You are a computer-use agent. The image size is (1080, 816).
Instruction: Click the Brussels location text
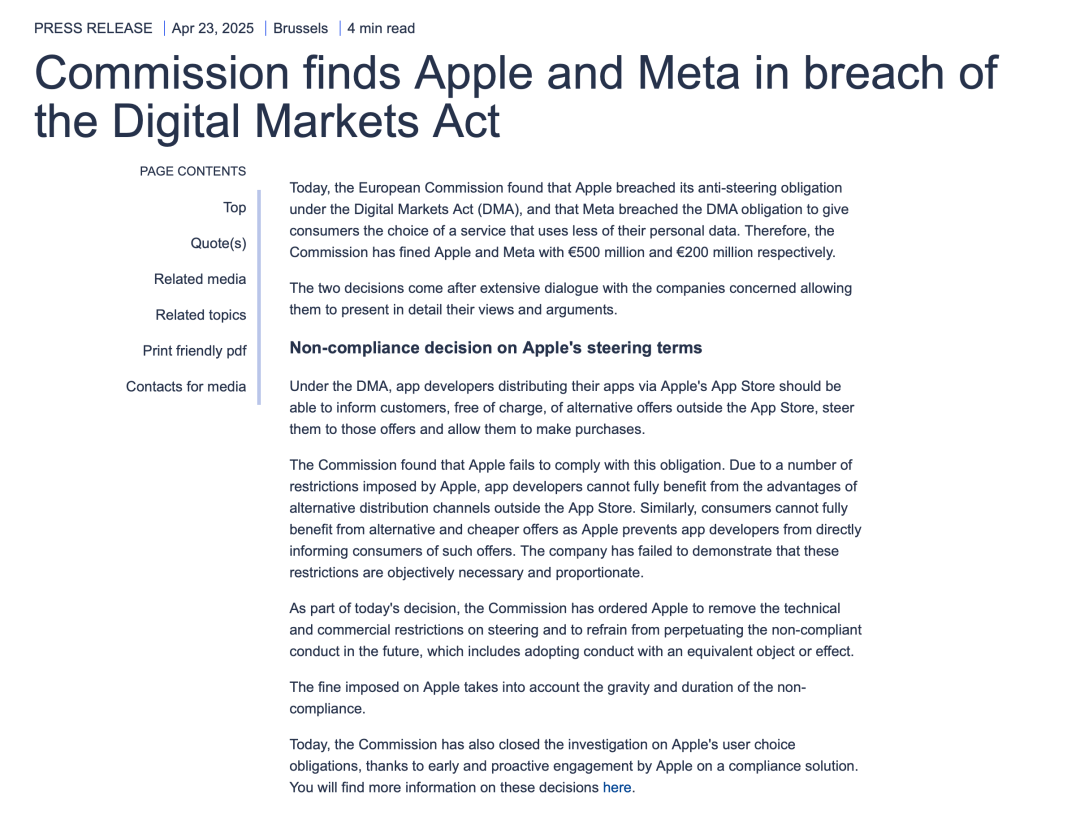pos(300,28)
